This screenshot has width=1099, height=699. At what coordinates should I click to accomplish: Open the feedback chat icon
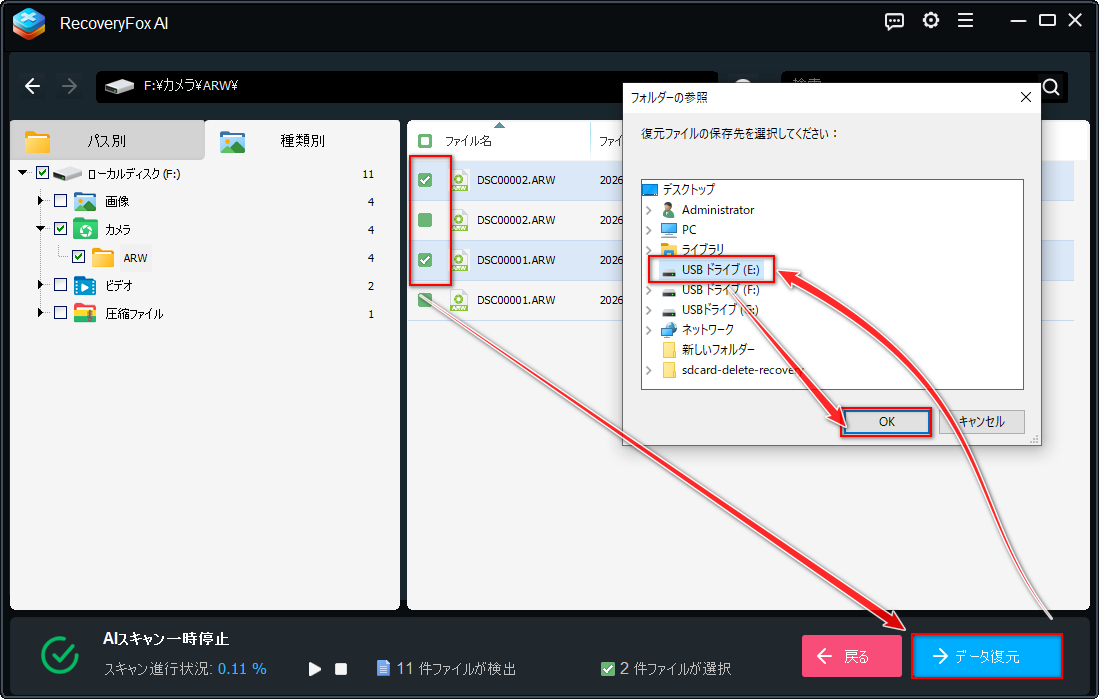pyautogui.click(x=894, y=20)
